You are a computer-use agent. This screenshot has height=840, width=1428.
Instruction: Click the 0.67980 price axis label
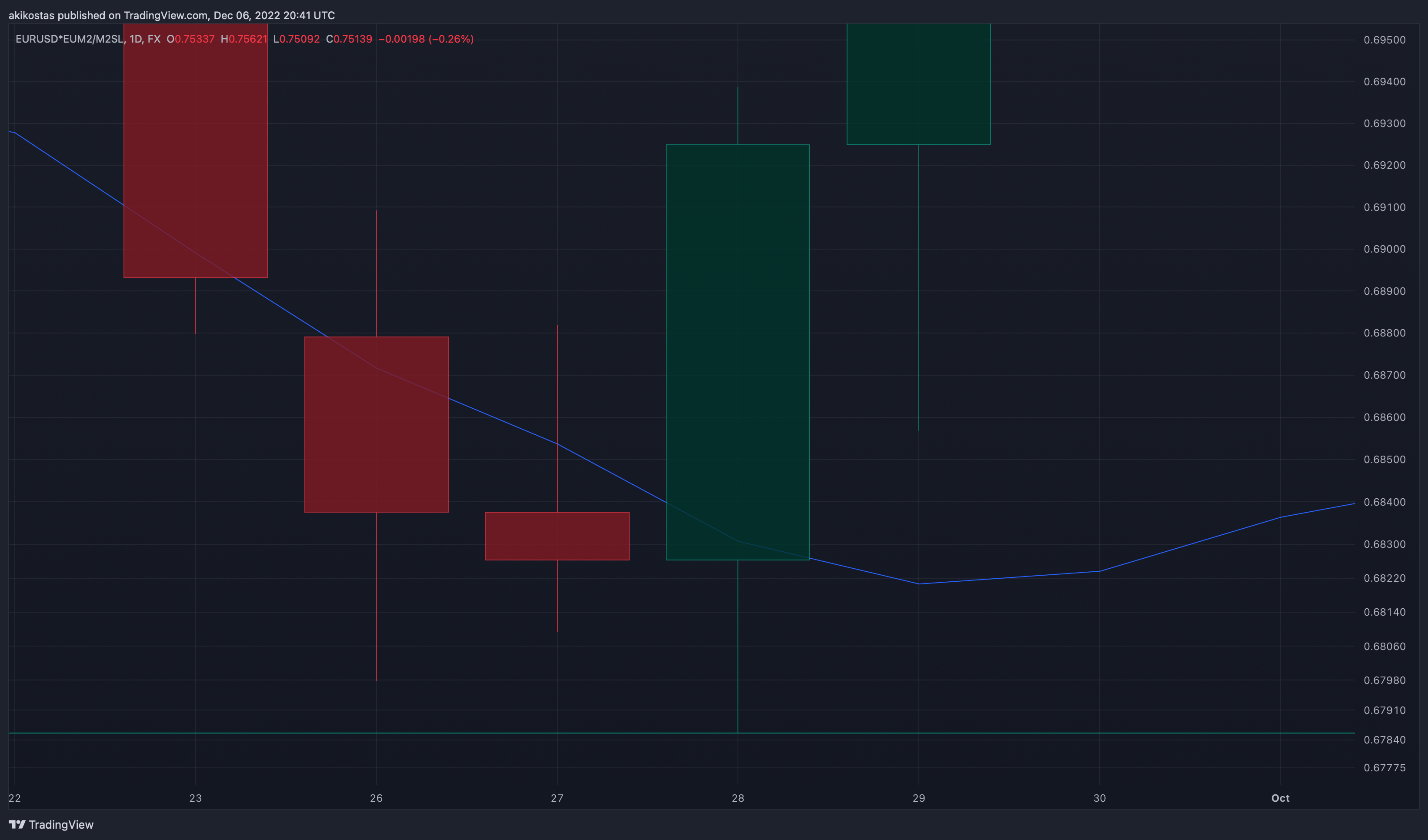click(1385, 680)
